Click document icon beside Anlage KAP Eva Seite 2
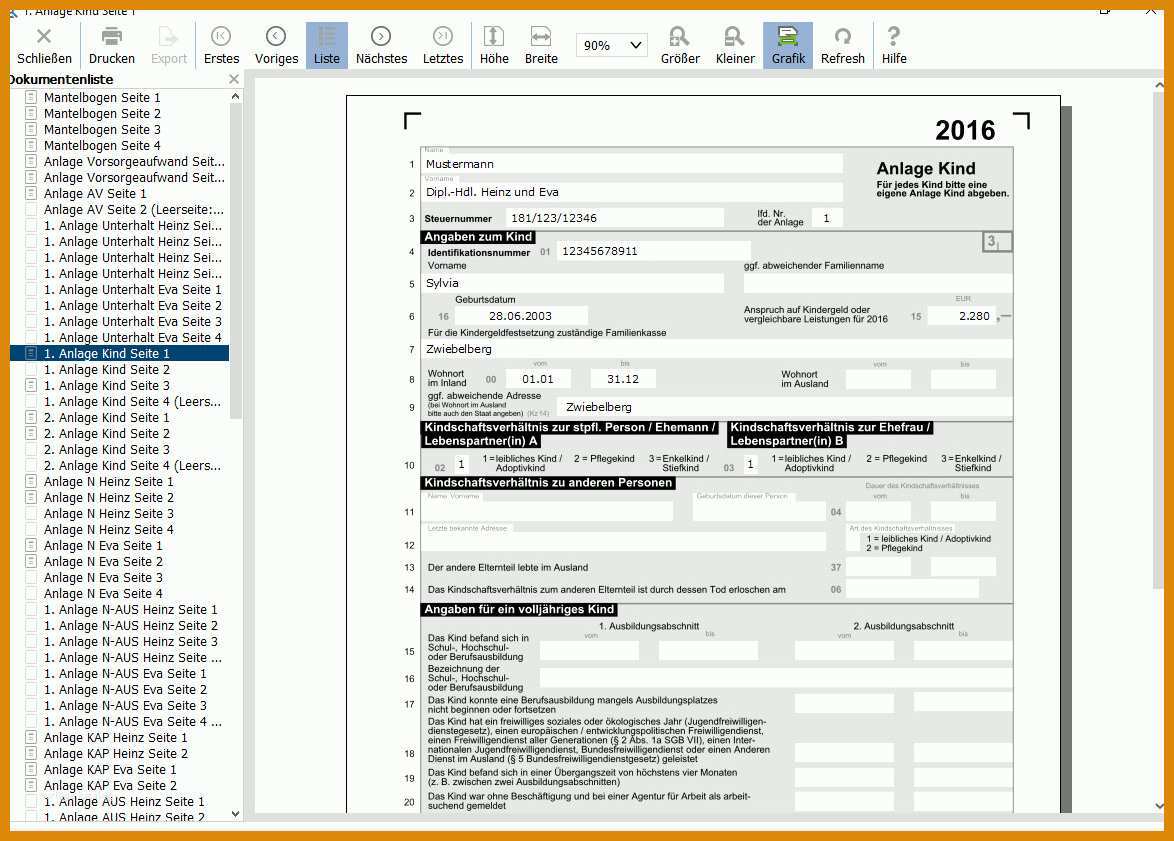The height and width of the screenshot is (841, 1174). [x=31, y=786]
